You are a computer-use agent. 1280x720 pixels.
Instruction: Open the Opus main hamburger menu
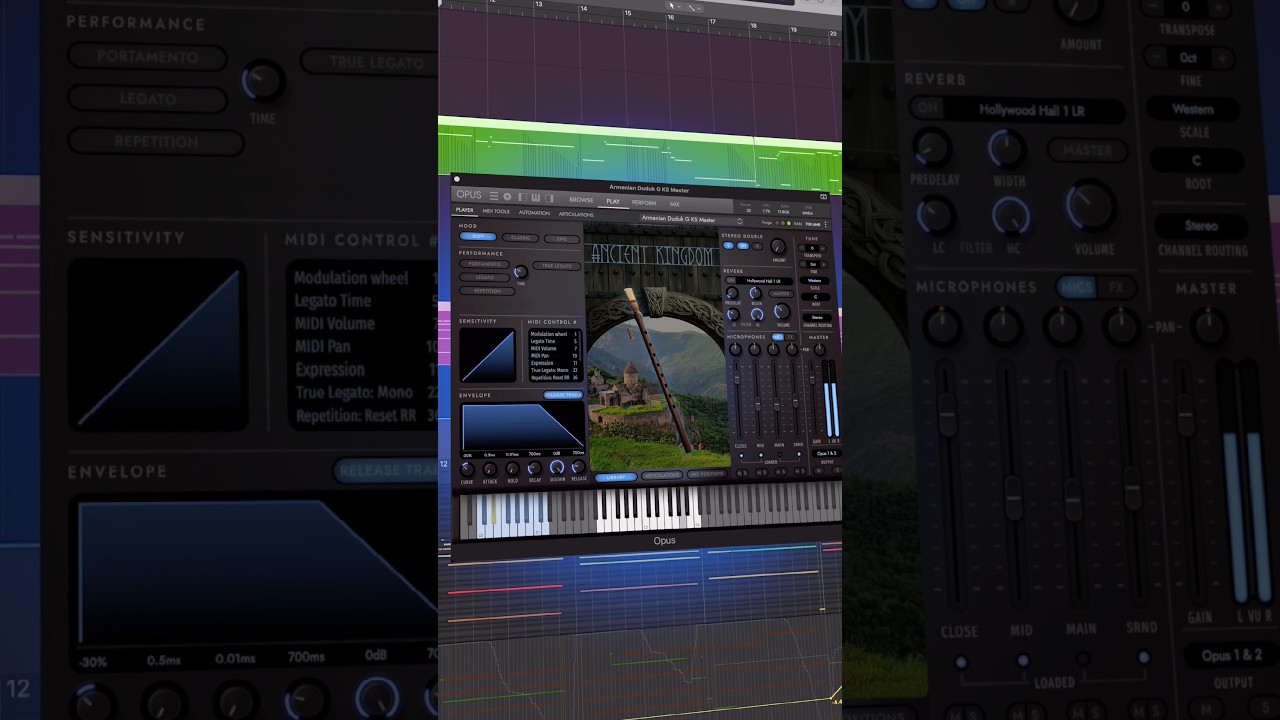[493, 196]
